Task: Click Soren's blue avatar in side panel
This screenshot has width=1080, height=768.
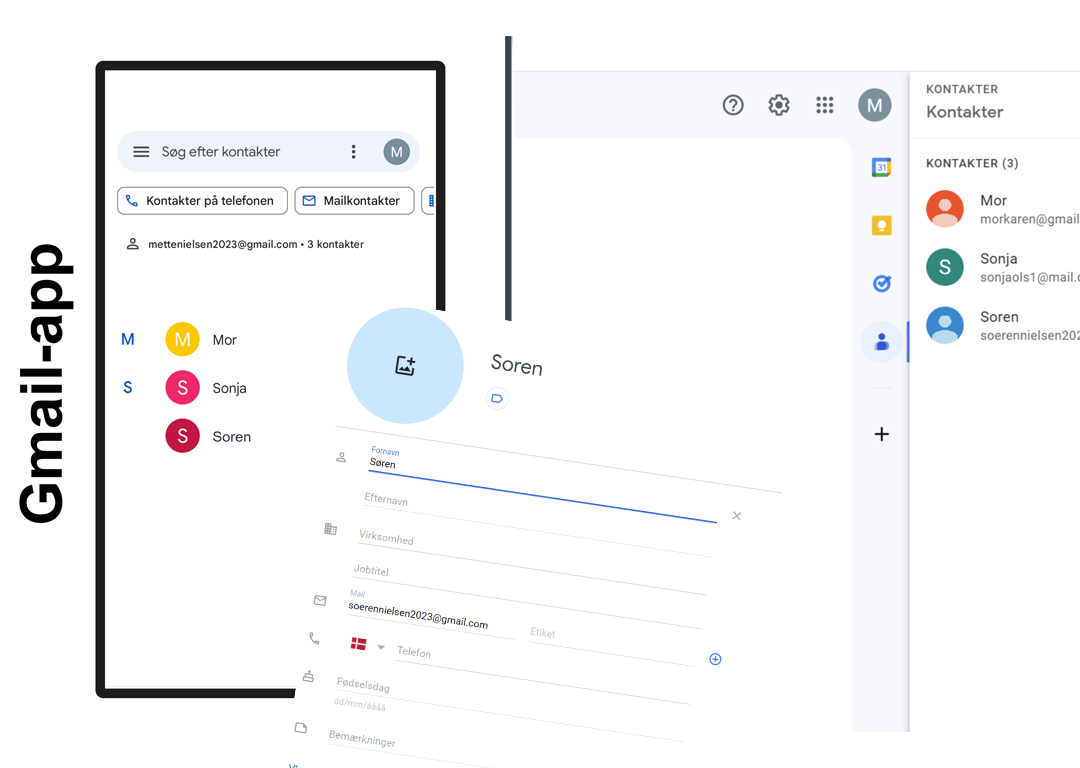Action: [945, 325]
